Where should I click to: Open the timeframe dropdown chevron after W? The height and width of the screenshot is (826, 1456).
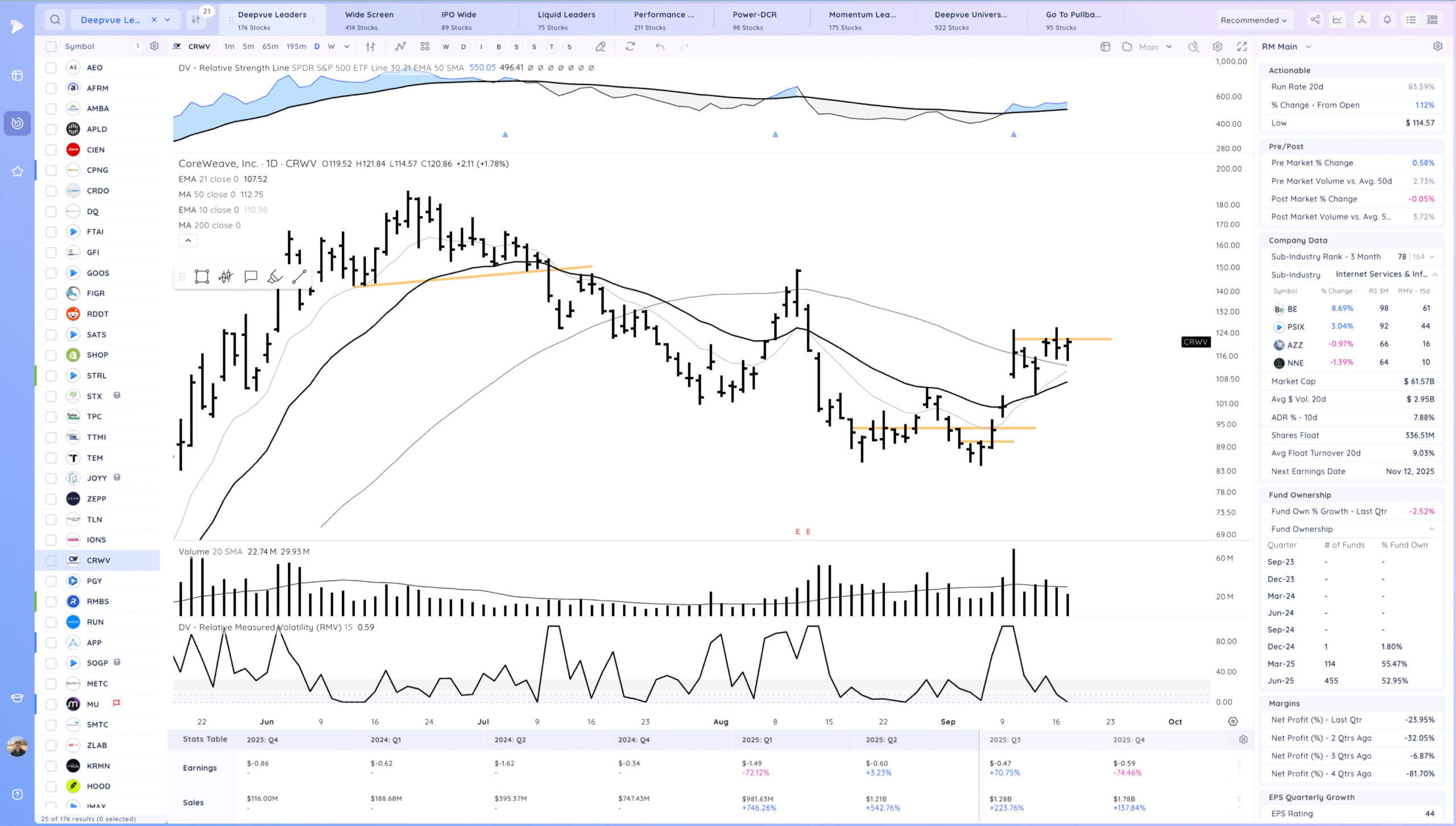tap(346, 47)
